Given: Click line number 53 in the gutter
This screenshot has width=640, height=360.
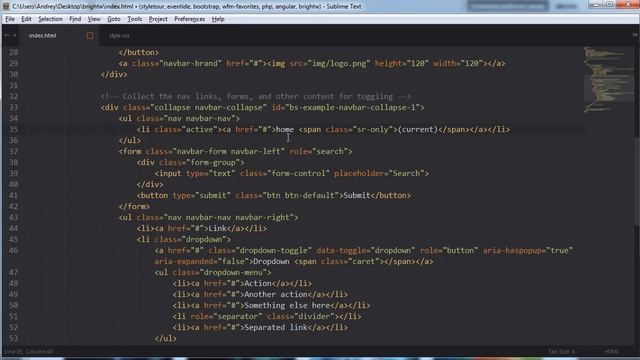Looking at the screenshot, I should coord(13,338).
